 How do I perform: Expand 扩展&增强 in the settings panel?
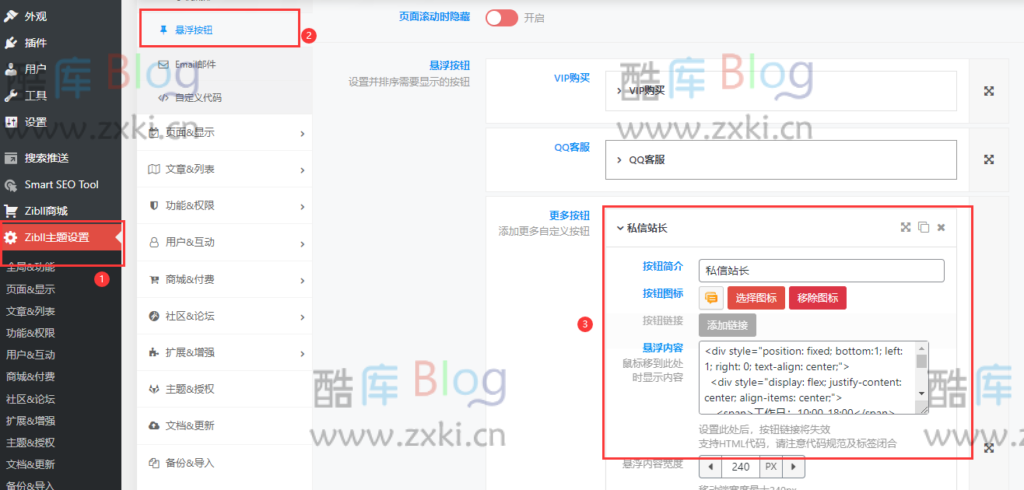[x=225, y=353]
